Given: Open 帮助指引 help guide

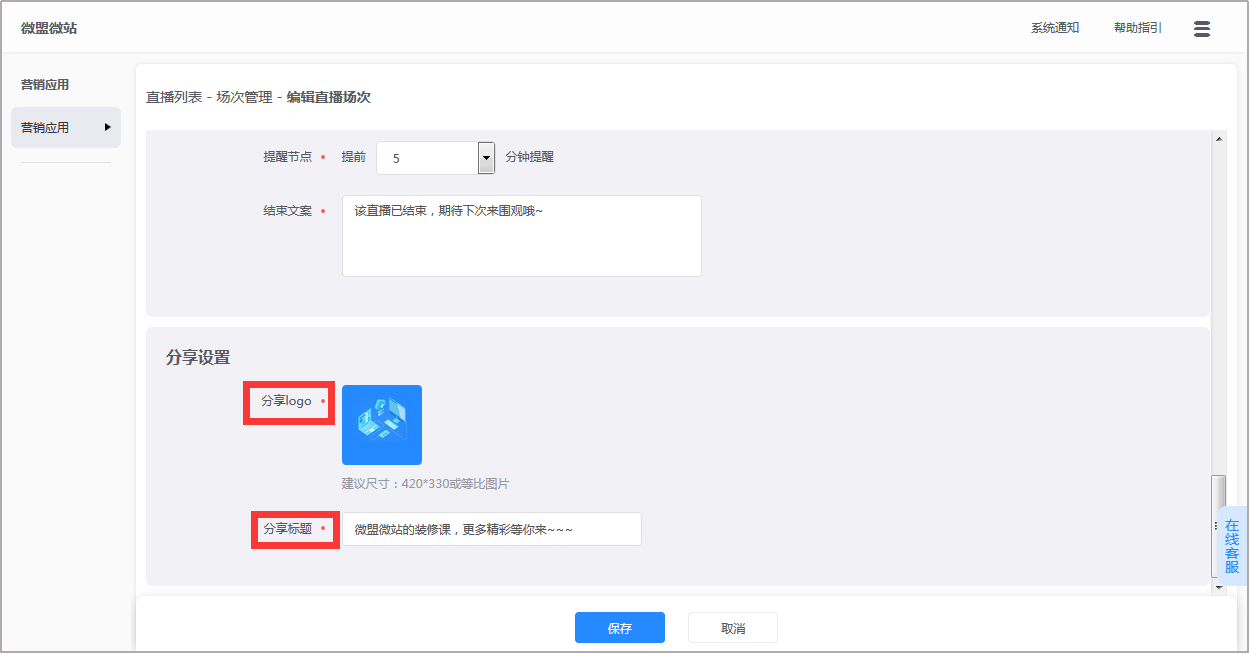Looking at the screenshot, I should click(x=1137, y=28).
